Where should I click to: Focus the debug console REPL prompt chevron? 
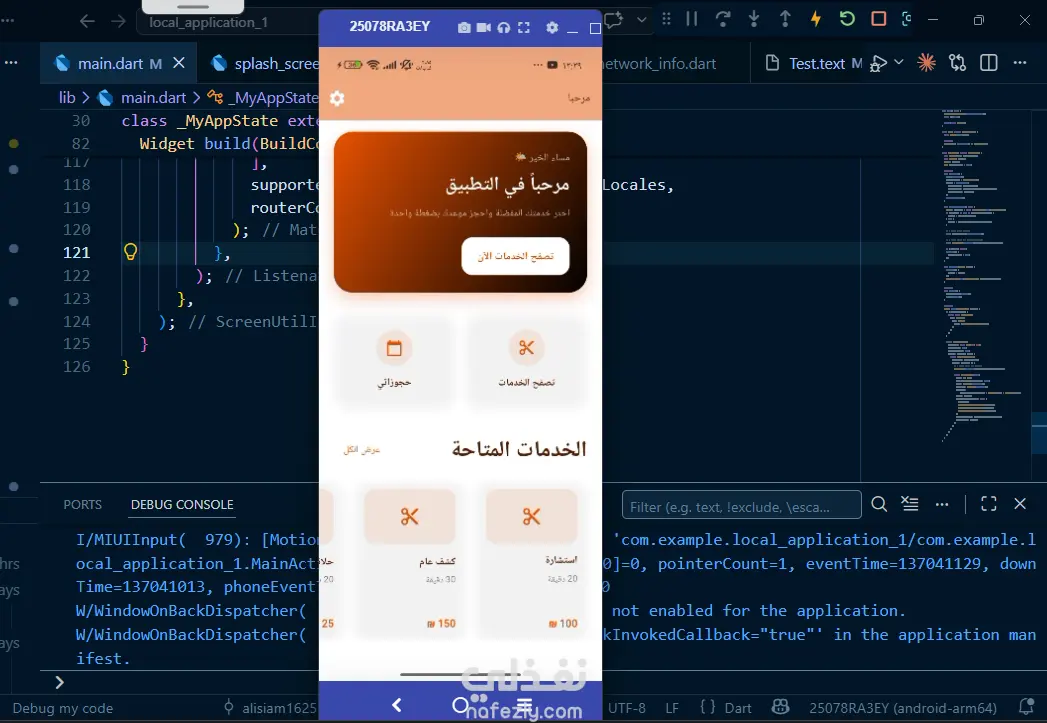click(x=59, y=682)
